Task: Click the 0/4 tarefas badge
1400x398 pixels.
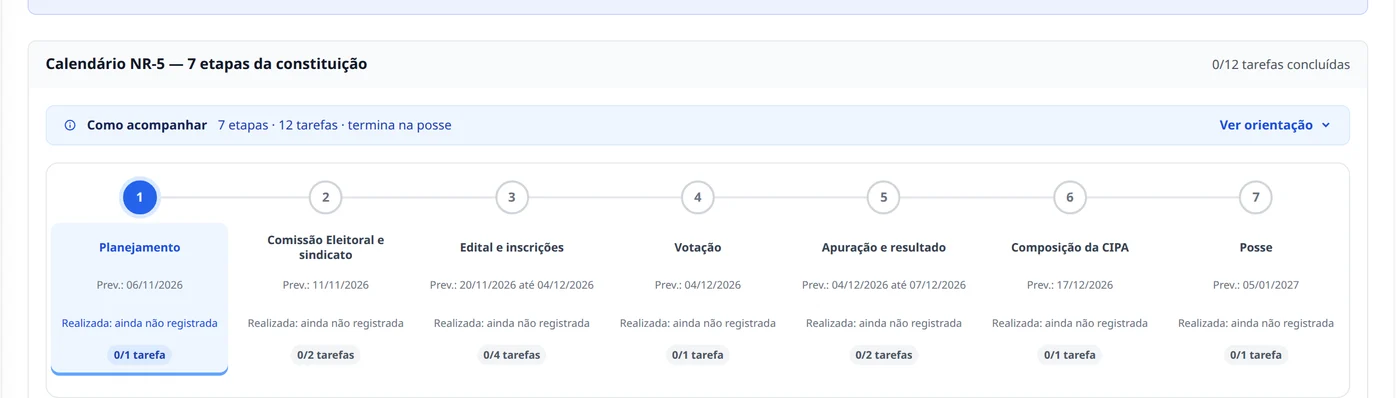Action: coord(512,355)
